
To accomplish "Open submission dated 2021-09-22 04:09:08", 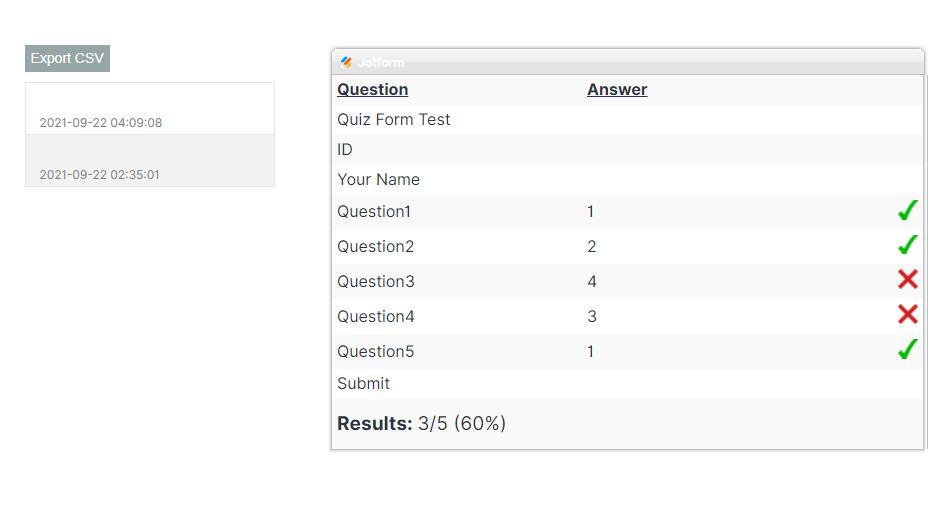I will [x=150, y=109].
